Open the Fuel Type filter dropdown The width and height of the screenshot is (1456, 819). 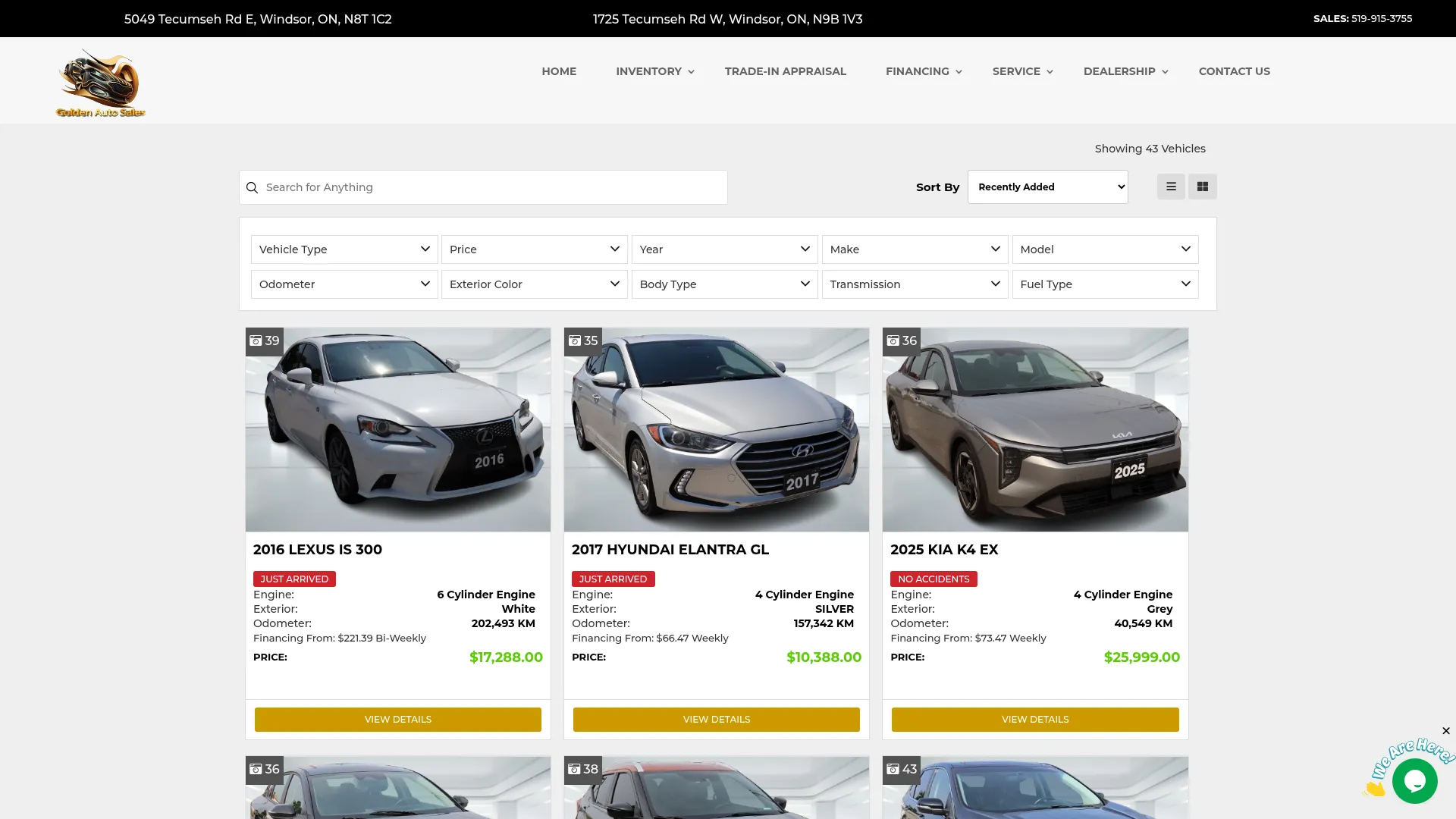(1106, 284)
